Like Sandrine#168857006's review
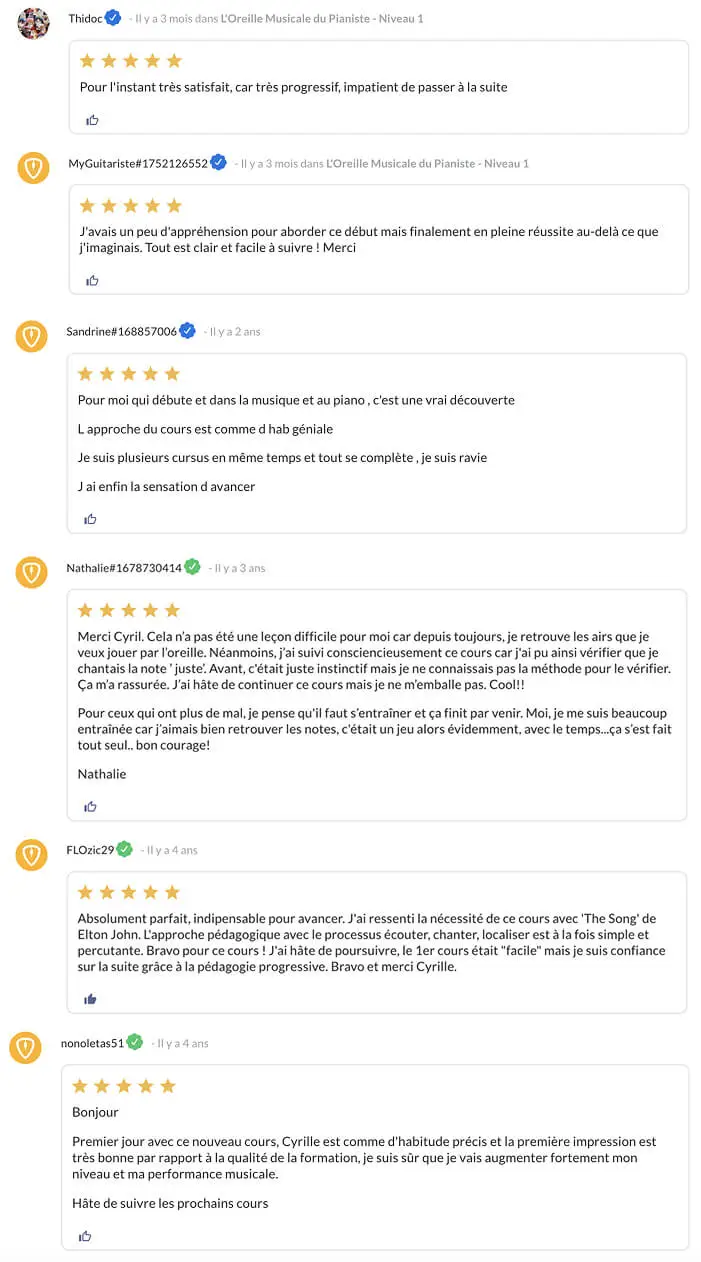The width and height of the screenshot is (701, 1262). [91, 519]
